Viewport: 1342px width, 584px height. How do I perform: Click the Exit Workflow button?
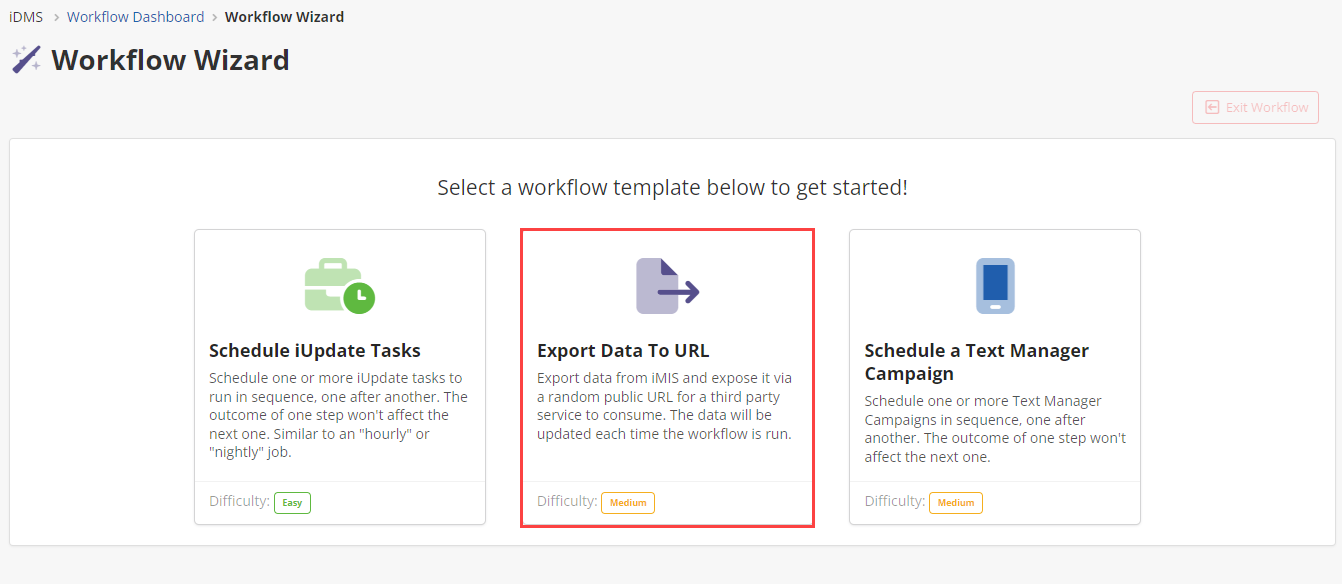1255,108
